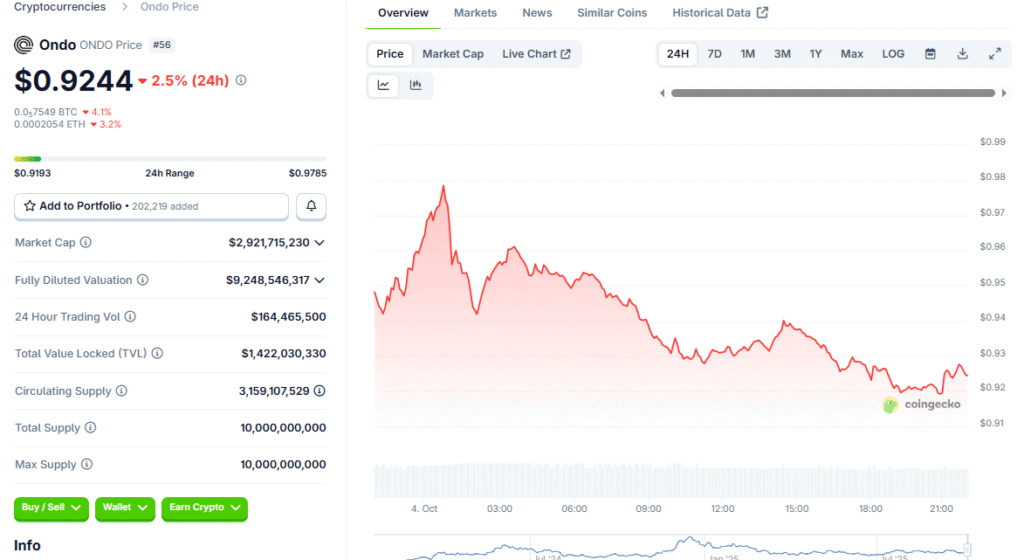Switch chart to Market Cap
The height and width of the screenshot is (560, 1024).
(452, 54)
